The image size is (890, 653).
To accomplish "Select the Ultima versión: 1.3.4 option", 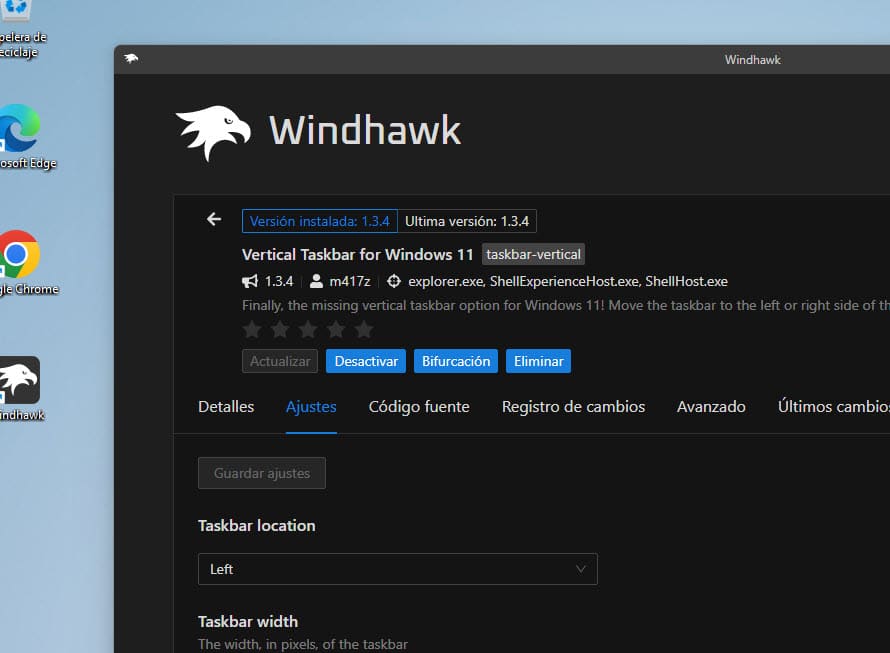I will coord(467,221).
